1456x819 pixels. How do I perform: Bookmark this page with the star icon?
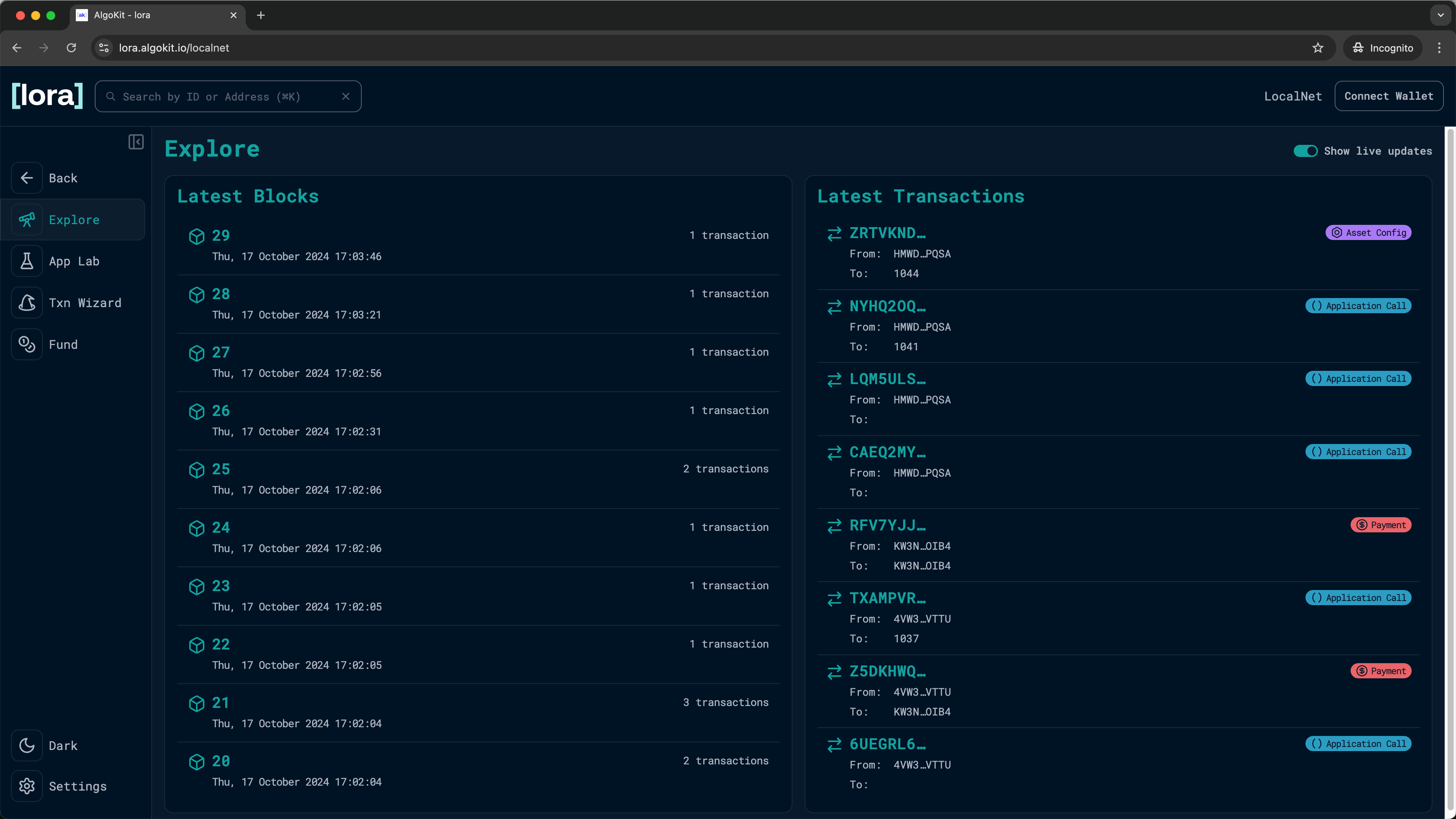(1318, 48)
